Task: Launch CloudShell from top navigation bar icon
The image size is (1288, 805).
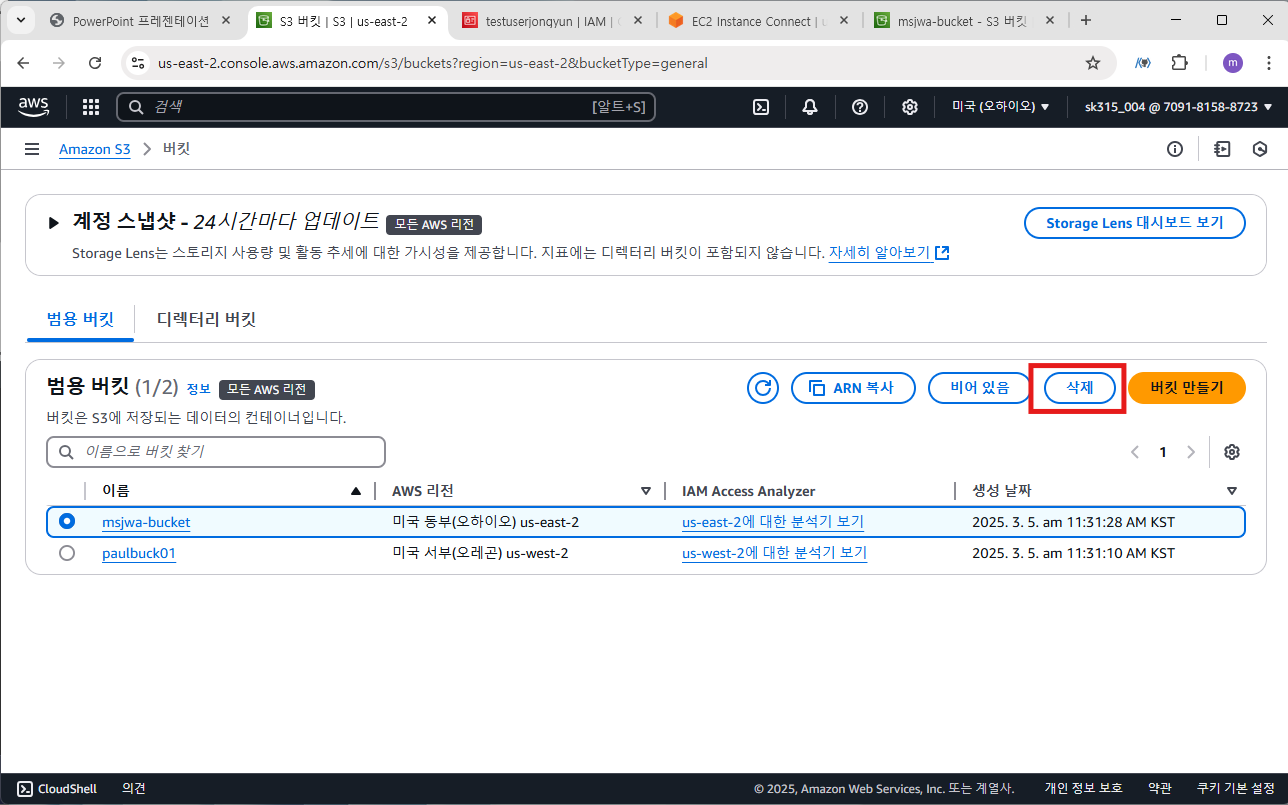Action: (x=761, y=107)
